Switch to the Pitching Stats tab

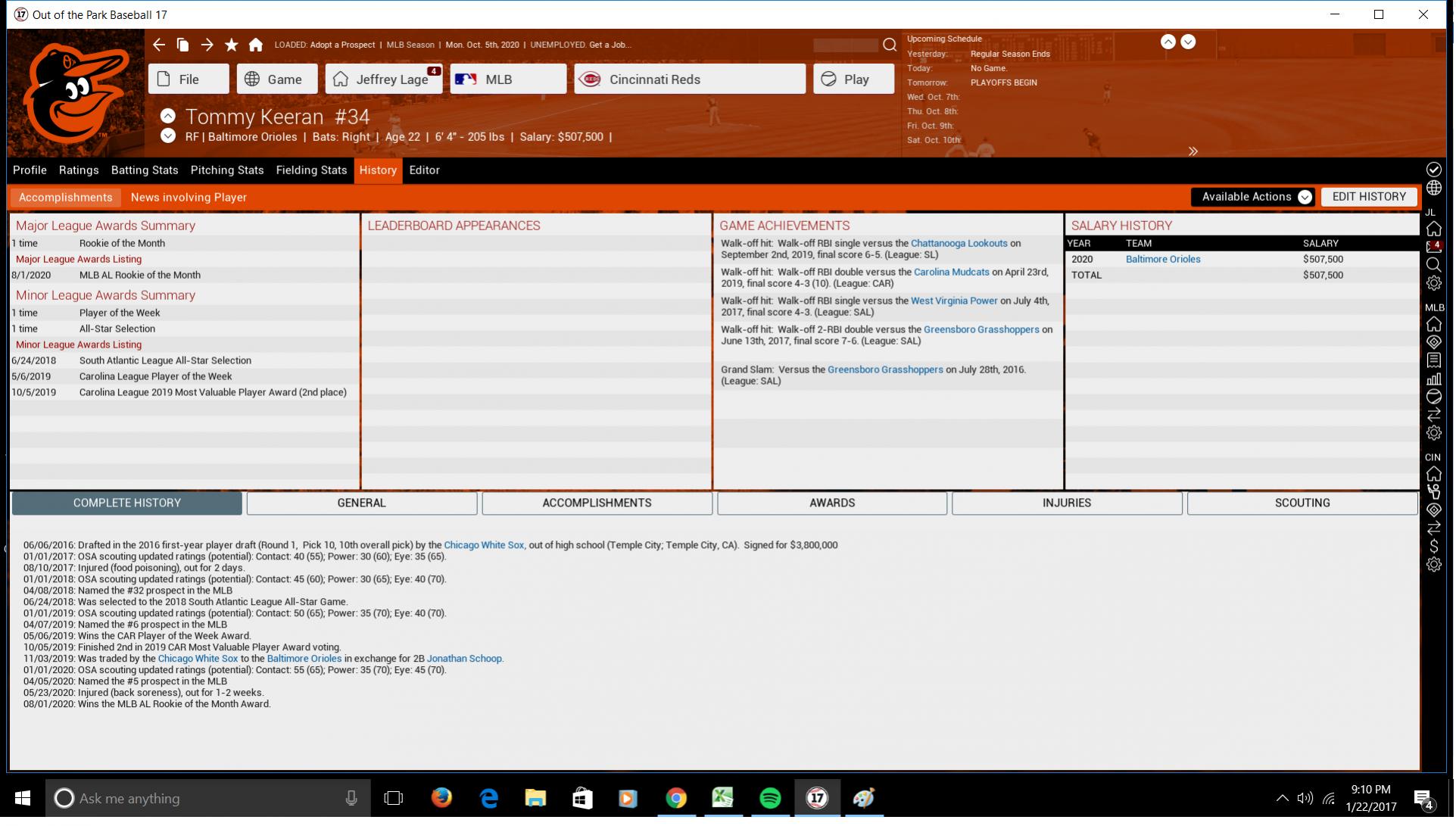click(227, 170)
